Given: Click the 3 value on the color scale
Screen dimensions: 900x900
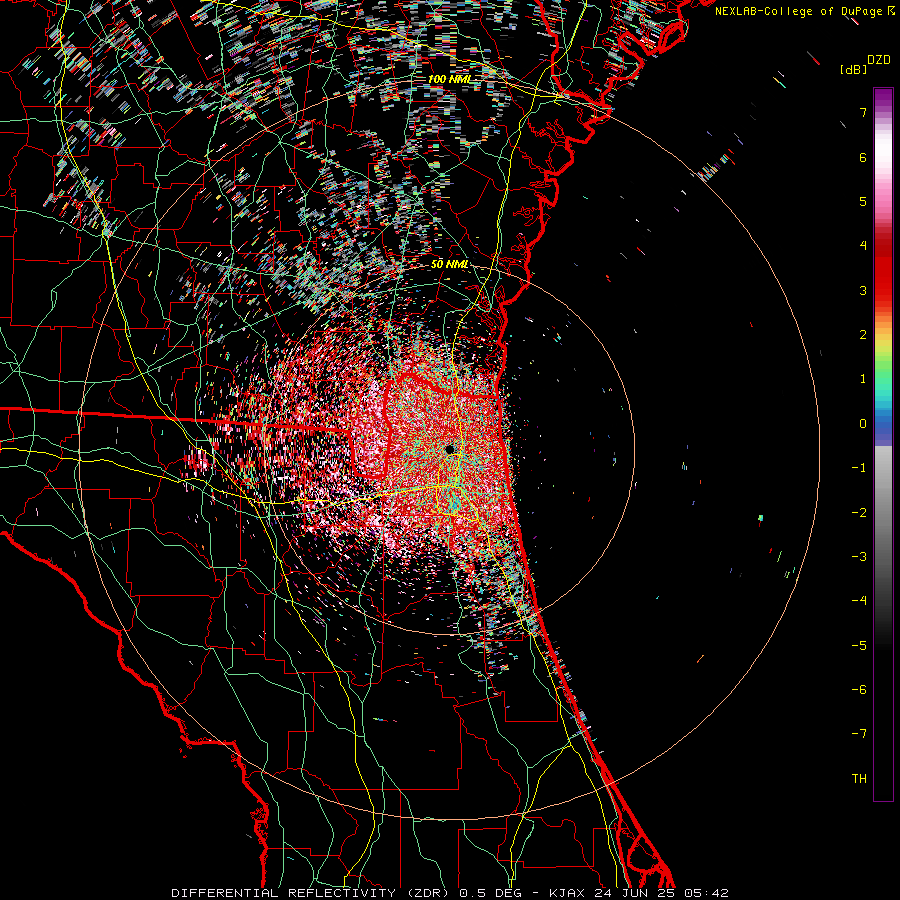Looking at the screenshot, I should [863, 290].
